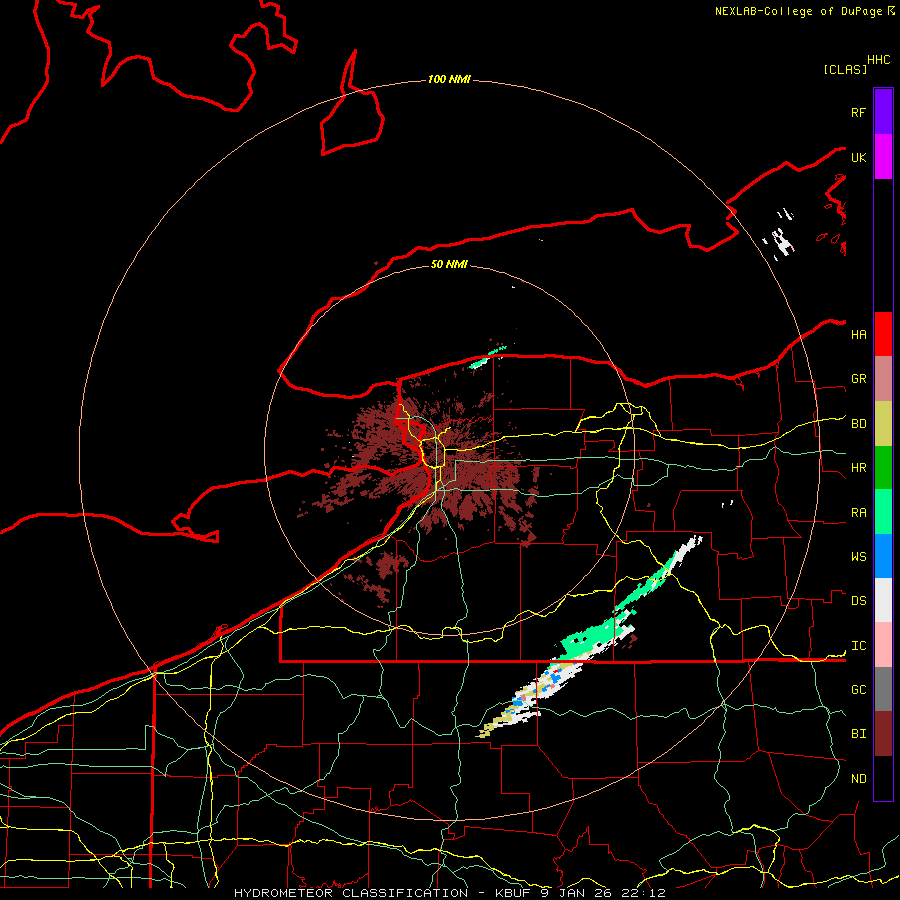Click the IC legend label
The image size is (900, 900).
(858, 646)
